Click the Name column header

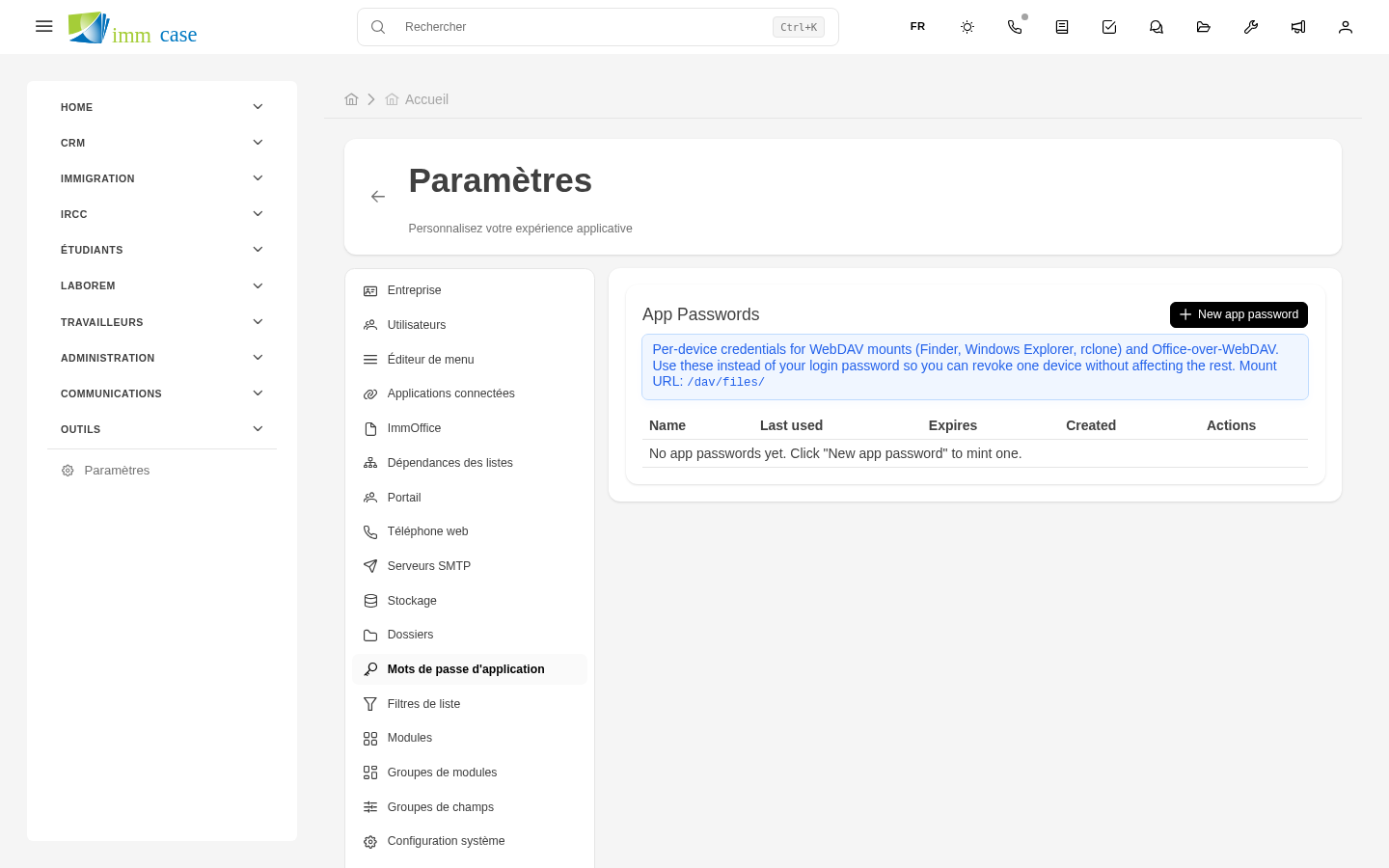pyautogui.click(x=667, y=425)
